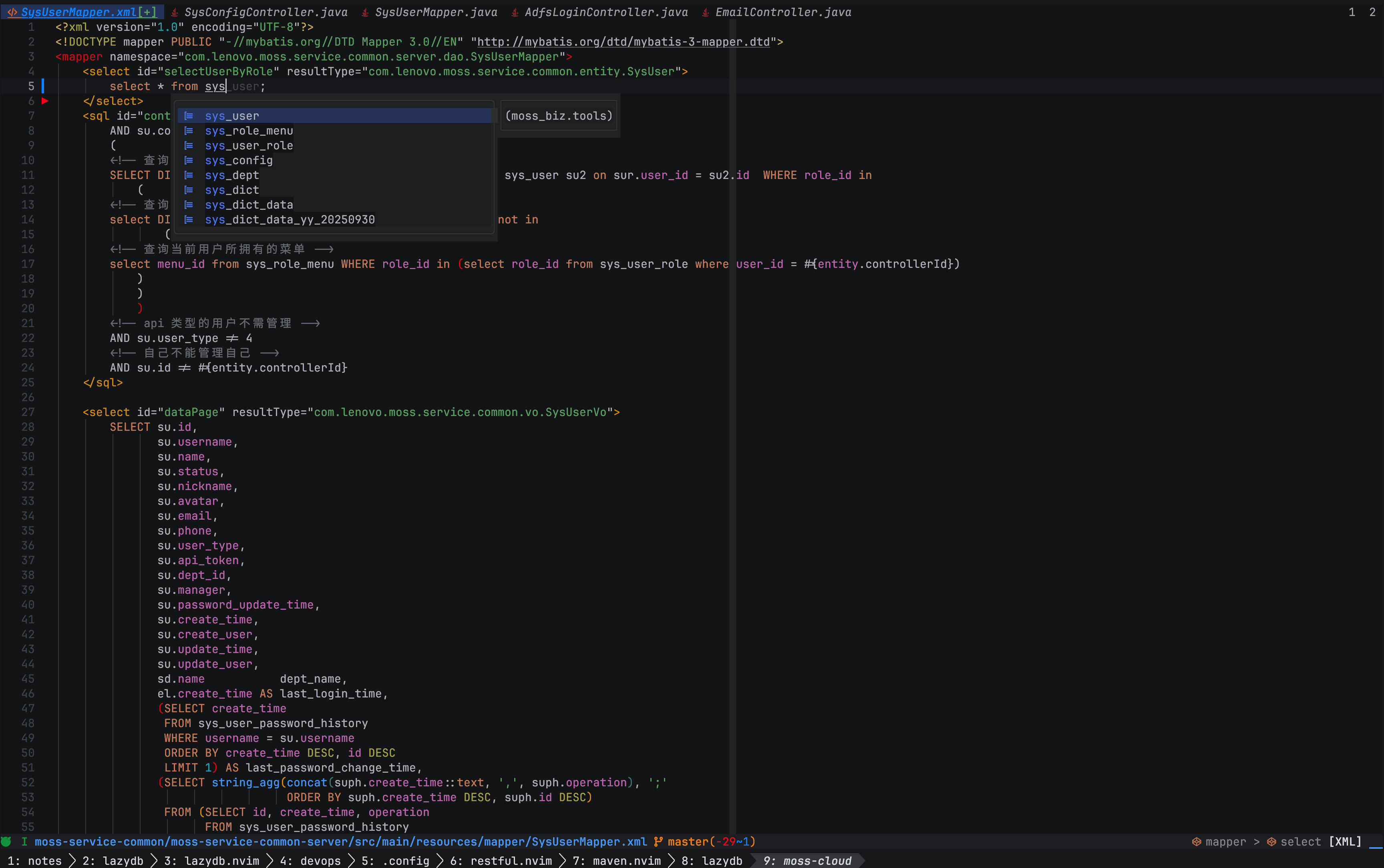Select sys_role_menu completion item

tap(334, 130)
